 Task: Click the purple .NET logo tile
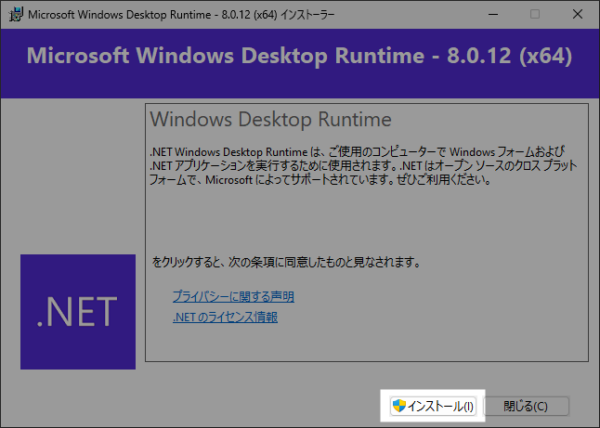(x=77, y=312)
